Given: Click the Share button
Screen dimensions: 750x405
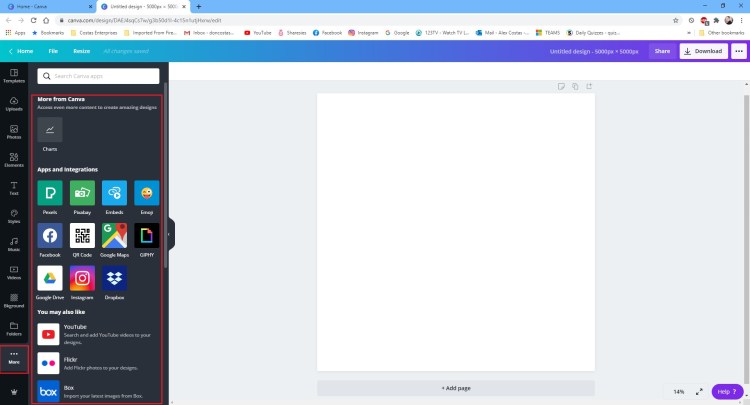Looking at the screenshot, I should (662, 51).
